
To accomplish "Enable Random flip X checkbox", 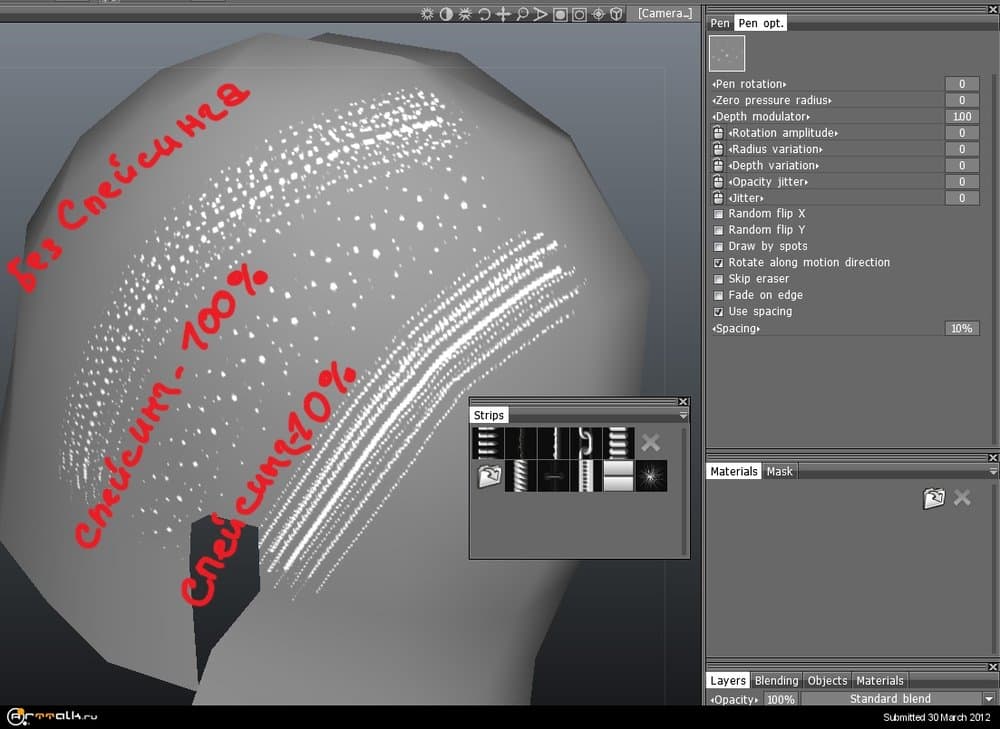I will coord(718,214).
